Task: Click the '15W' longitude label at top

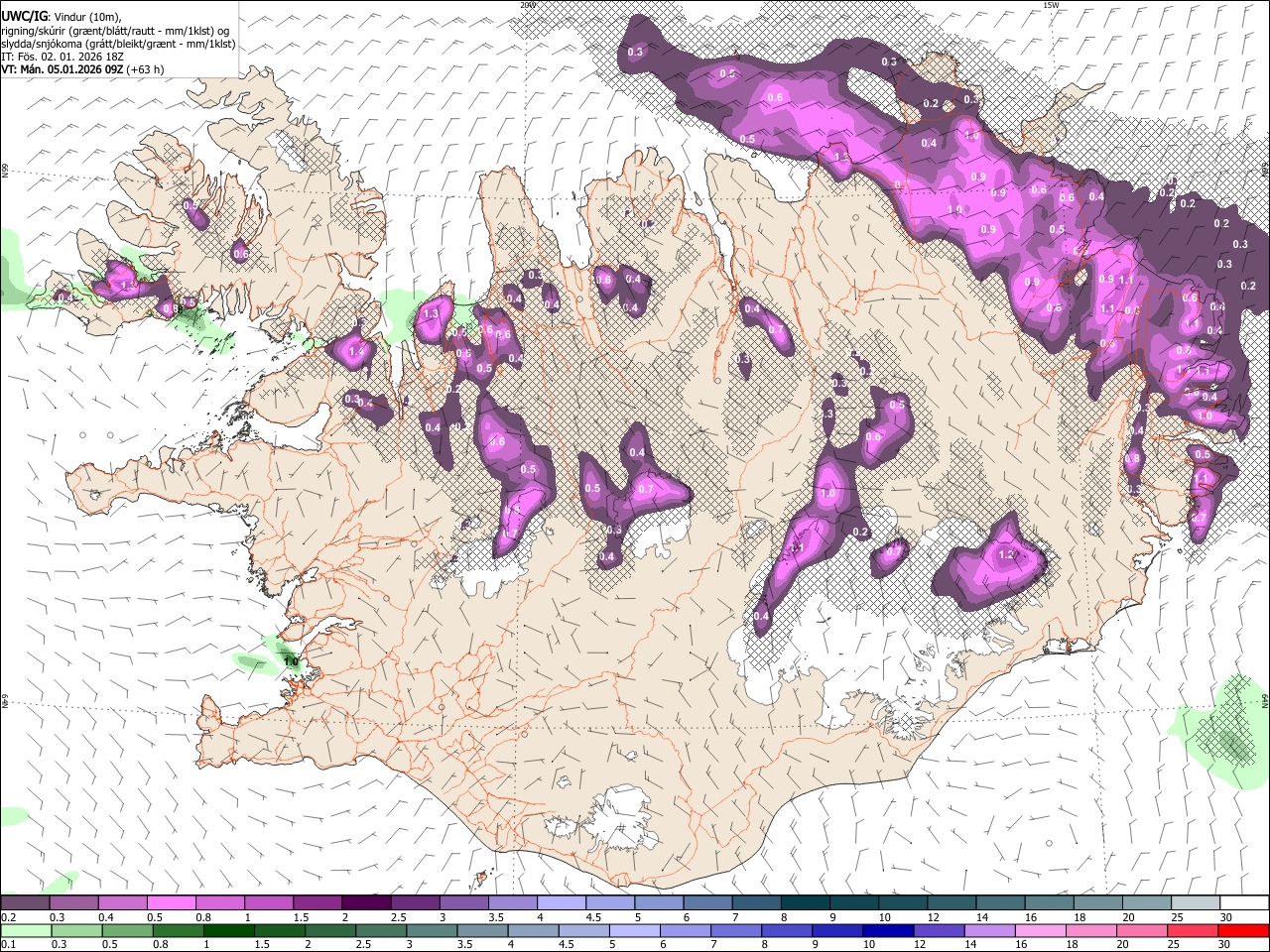Action: point(1051,5)
